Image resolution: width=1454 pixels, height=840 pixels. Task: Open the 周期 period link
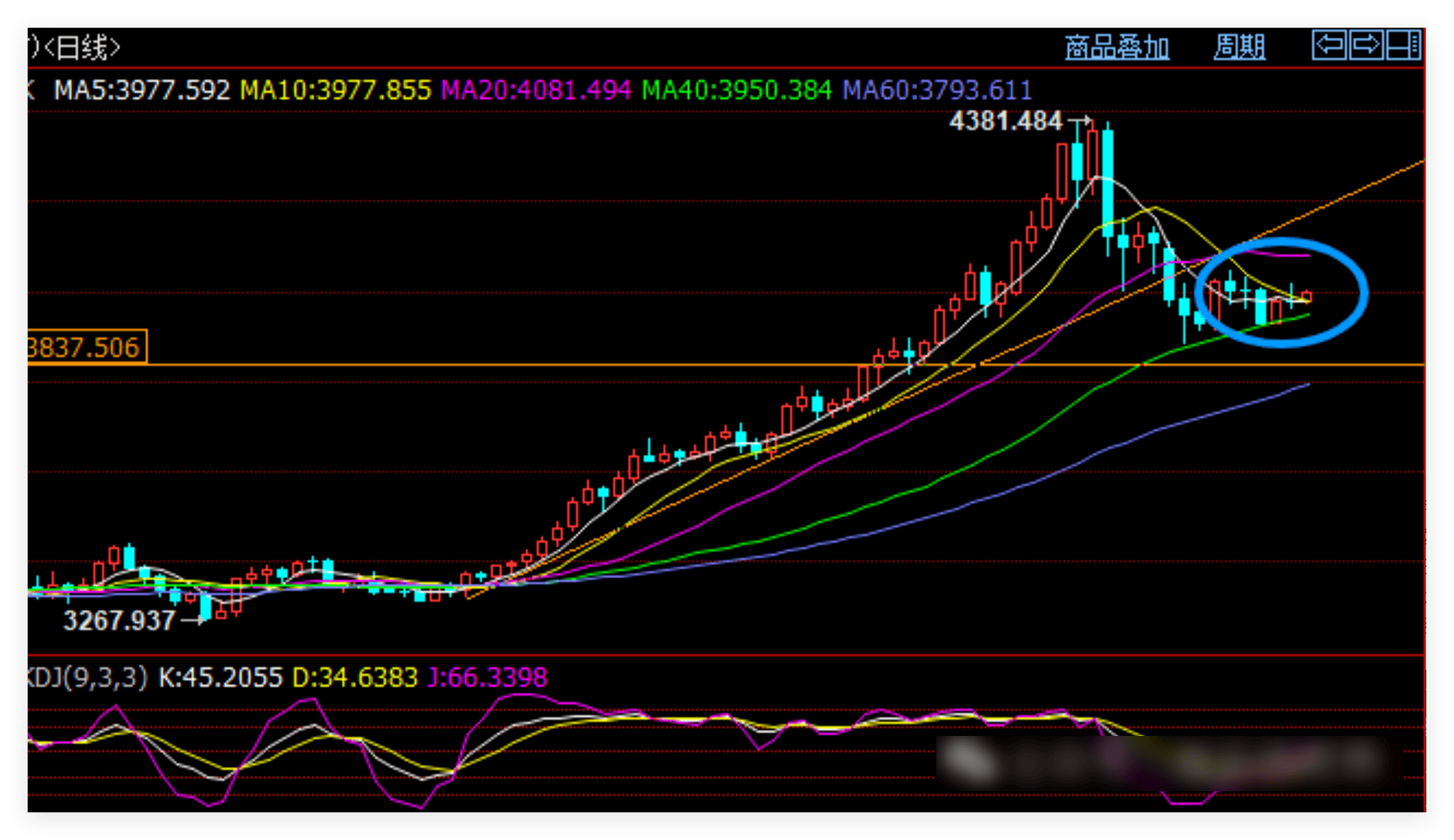click(1239, 48)
